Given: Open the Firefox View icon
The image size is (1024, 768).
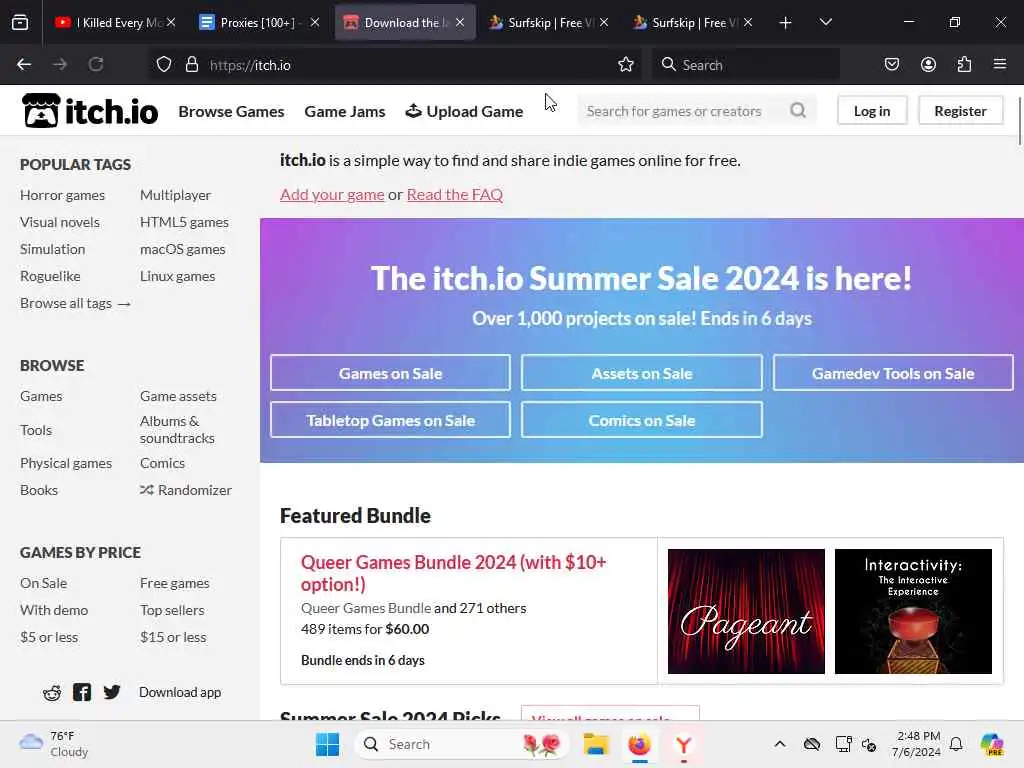Looking at the screenshot, I should tap(20, 22).
